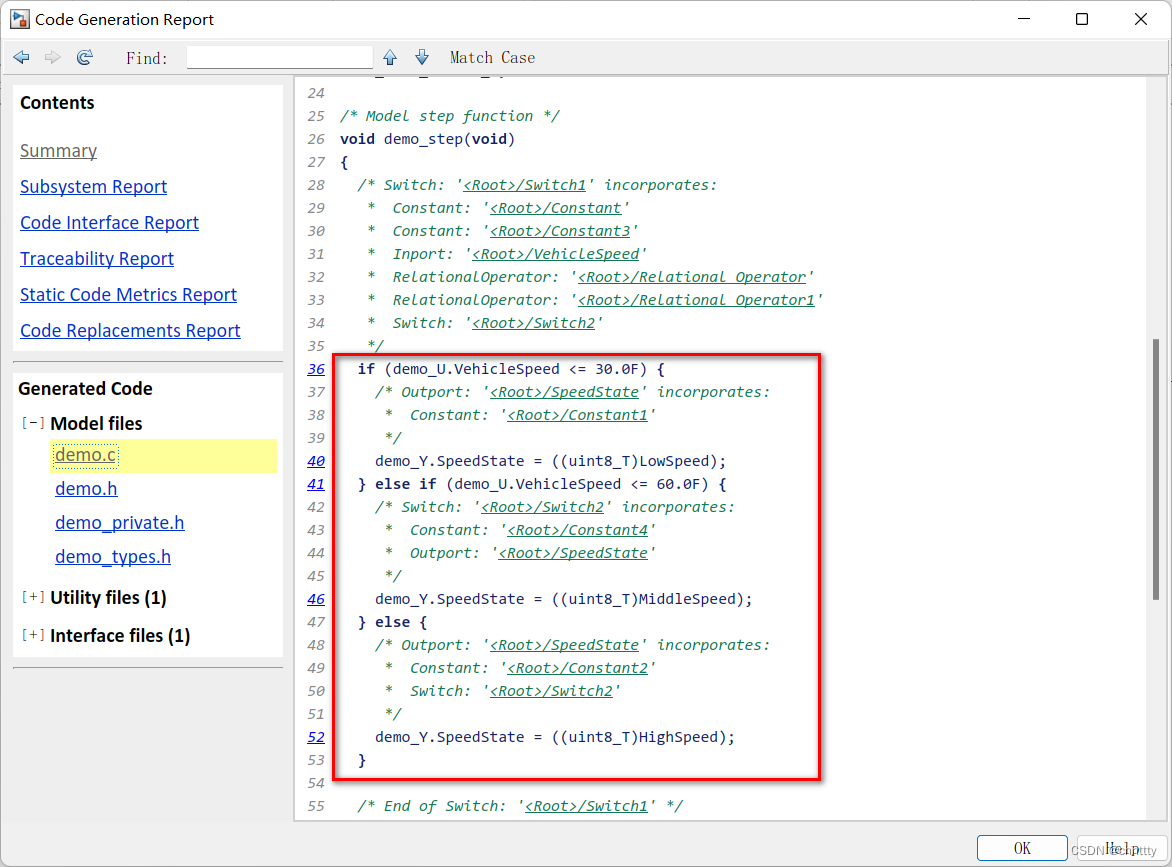Follow the <Root>/Constant2 link
Screen dimensions: 1172x867
tap(577, 668)
